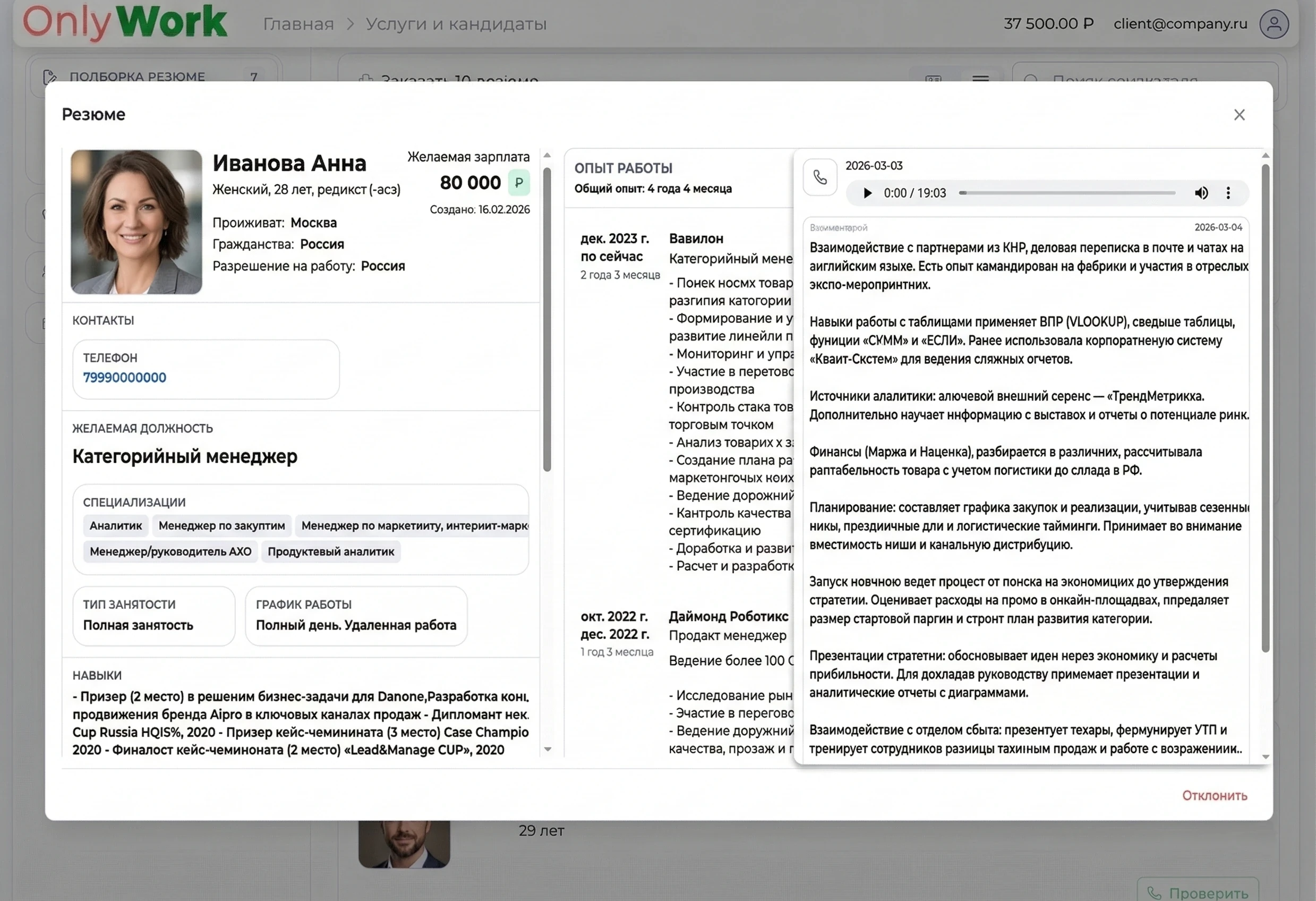The image size is (1316, 901).
Task: Click the search magnifier icon
Action: [x=1032, y=80]
